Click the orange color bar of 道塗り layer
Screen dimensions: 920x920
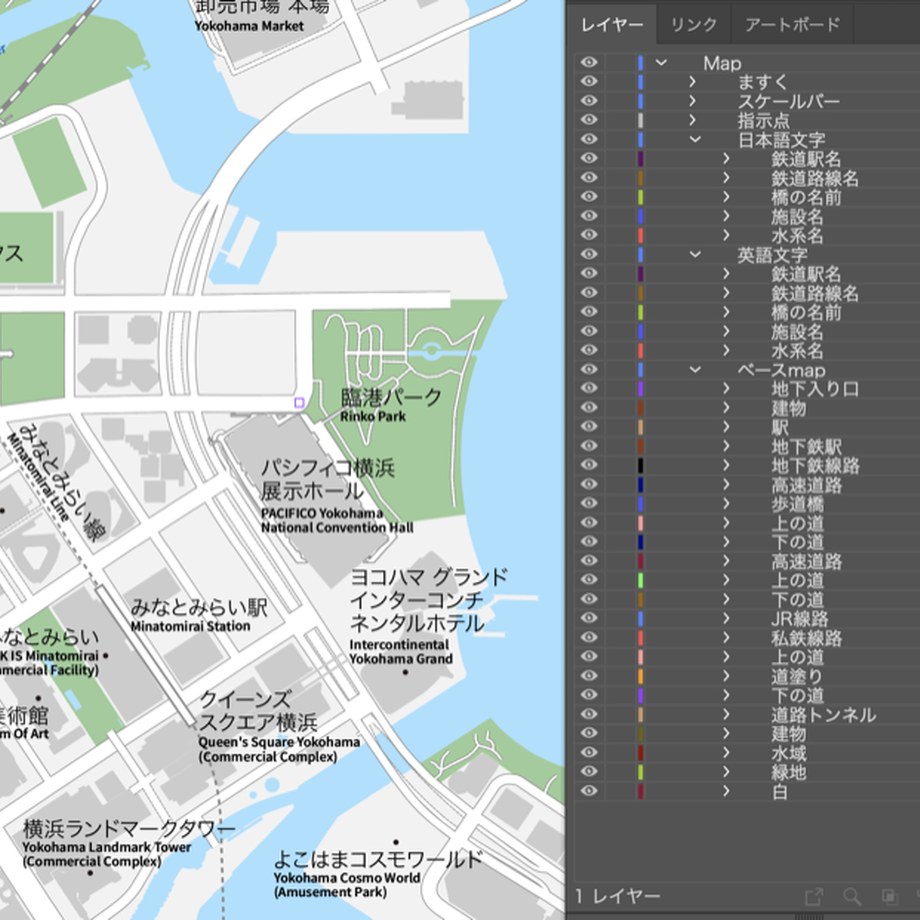pos(641,676)
